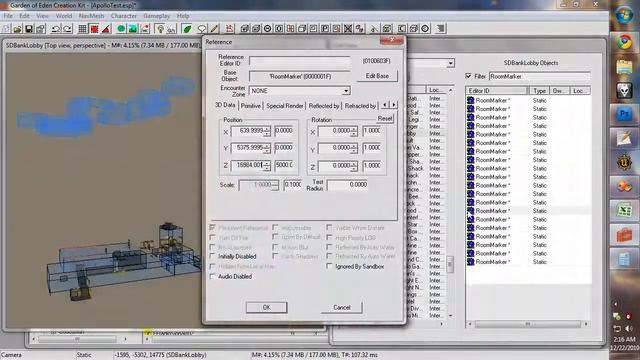Select the pencil edit tool in toolbar
Screen dimensions: 640x360
click(x=214, y=29)
